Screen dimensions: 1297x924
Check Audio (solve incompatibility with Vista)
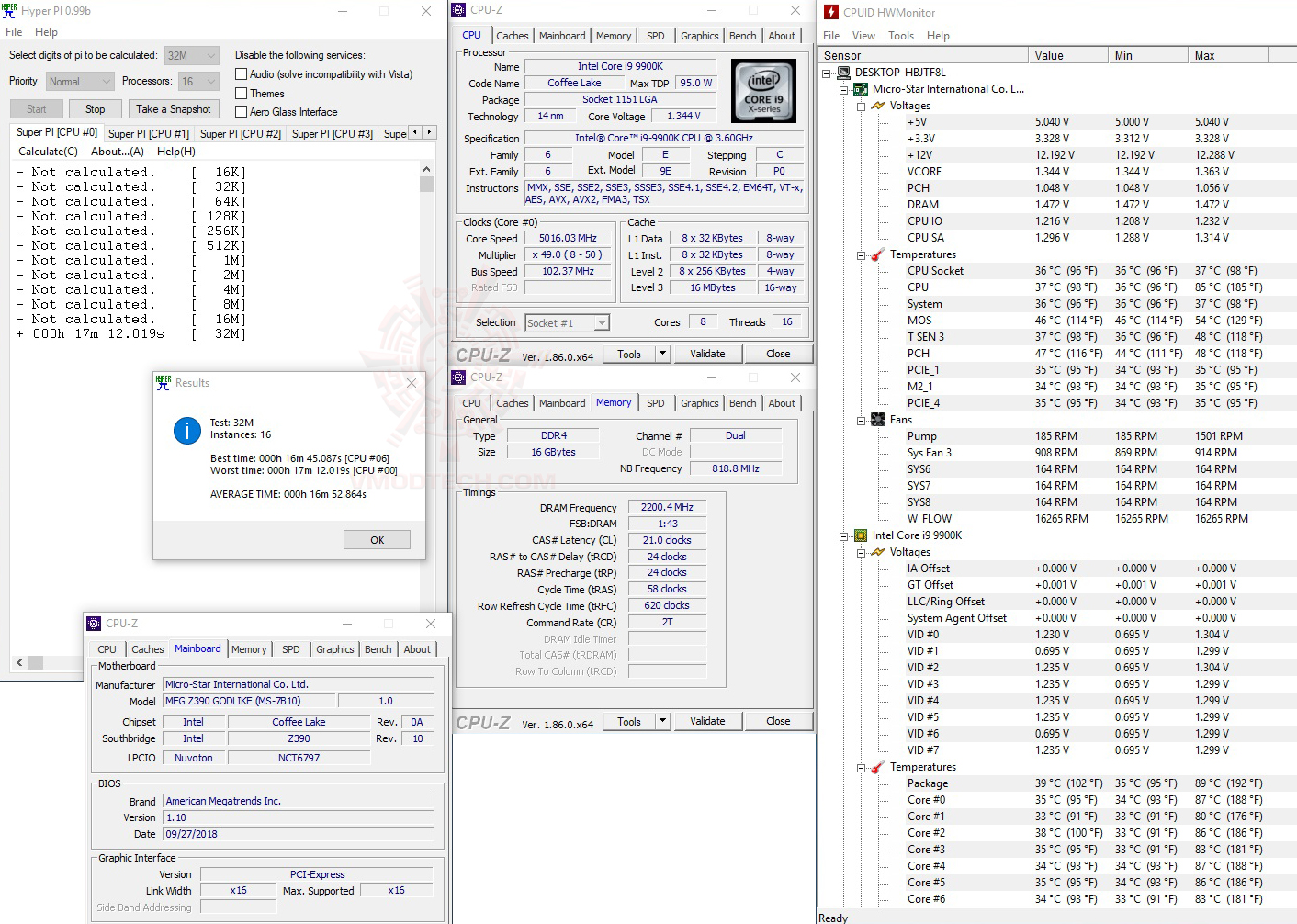click(x=240, y=73)
